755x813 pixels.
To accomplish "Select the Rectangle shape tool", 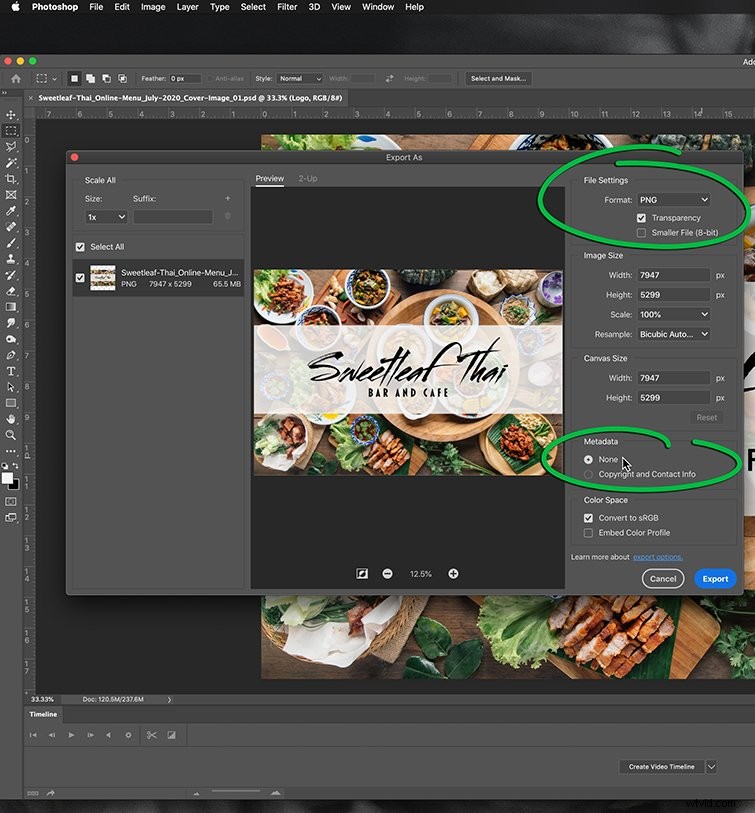I will tap(10, 403).
